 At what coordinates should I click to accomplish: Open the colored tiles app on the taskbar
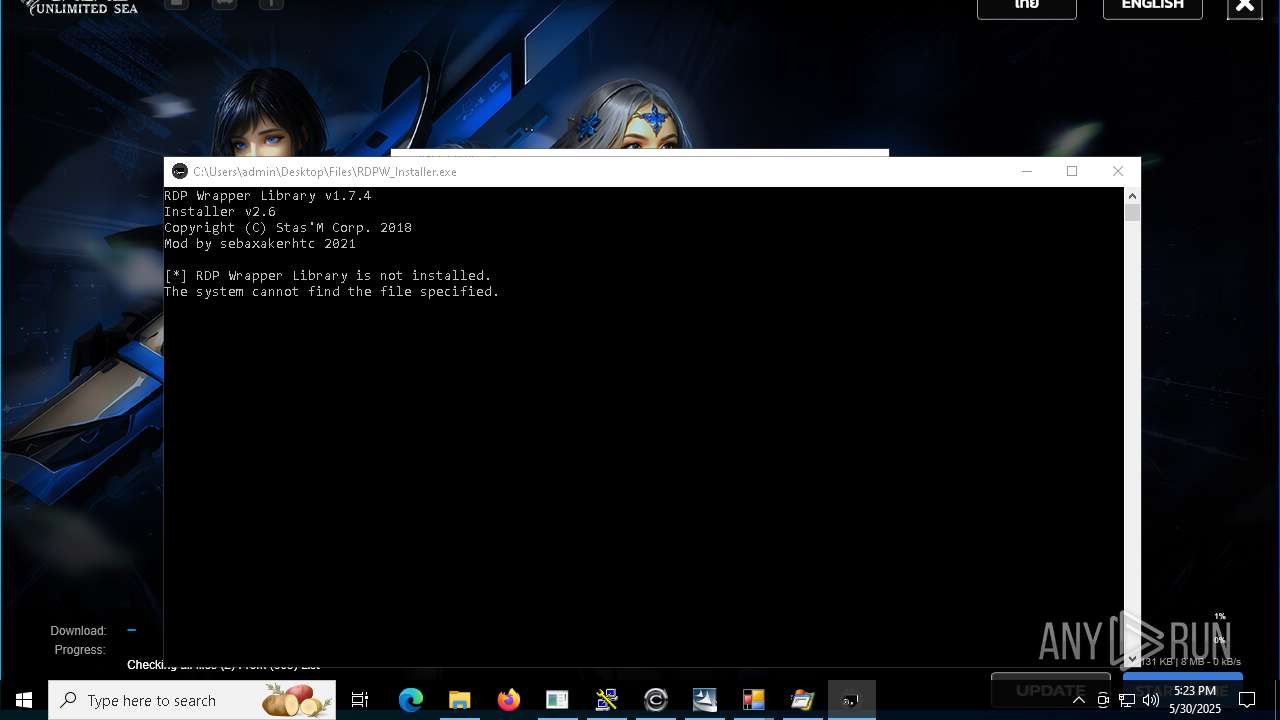click(754, 700)
